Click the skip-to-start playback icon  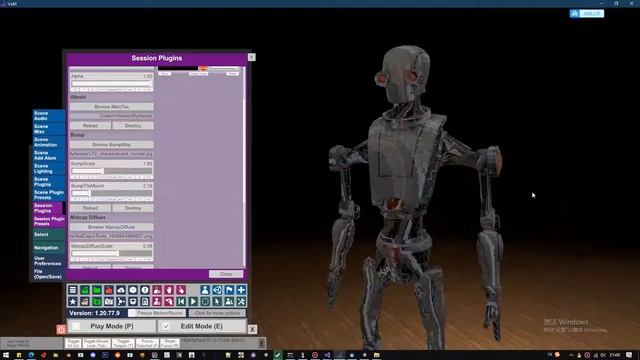pos(181,302)
